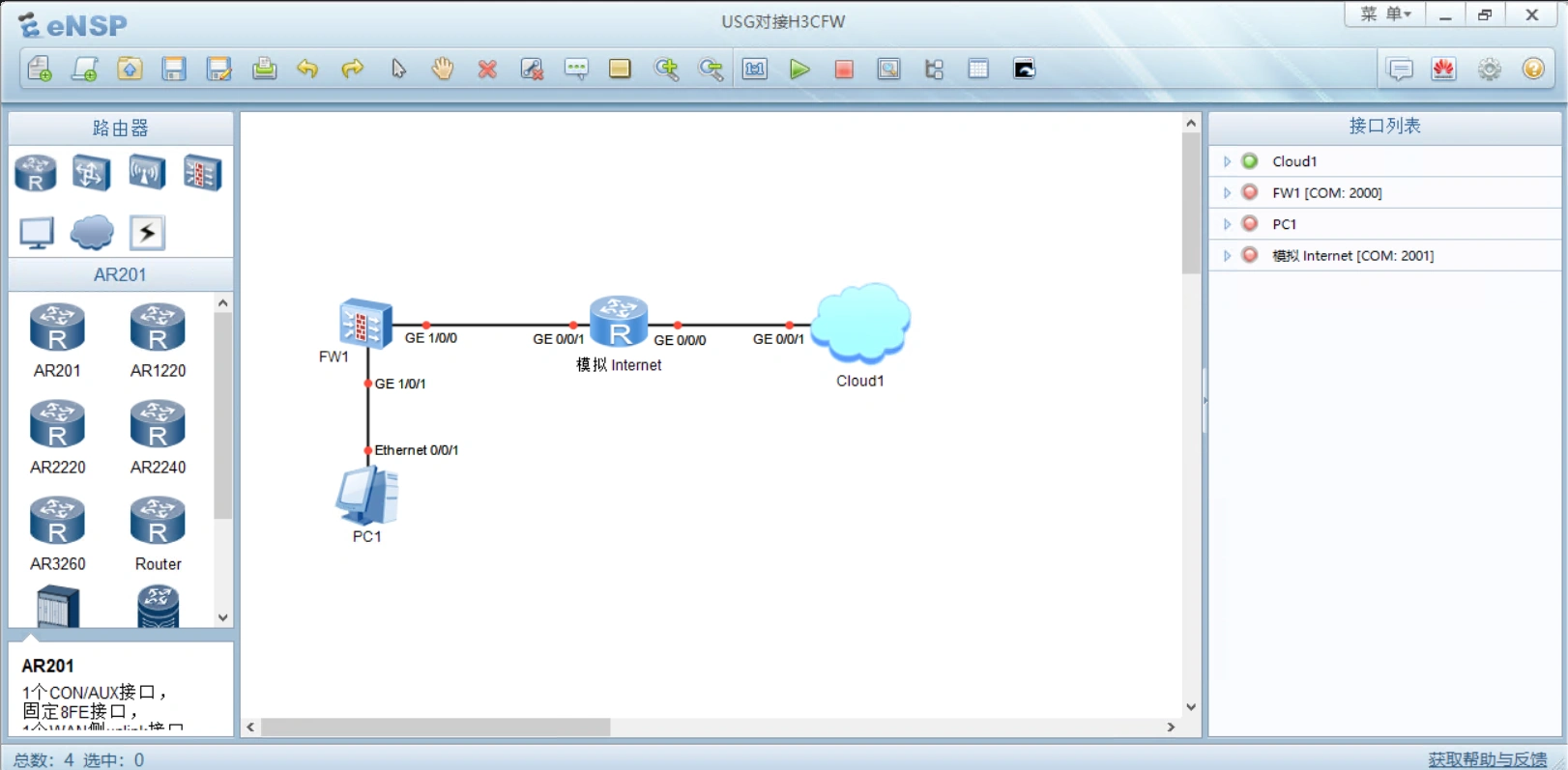
Task: Click the canvas horizontal scrollbar thumb
Action: click(x=435, y=727)
